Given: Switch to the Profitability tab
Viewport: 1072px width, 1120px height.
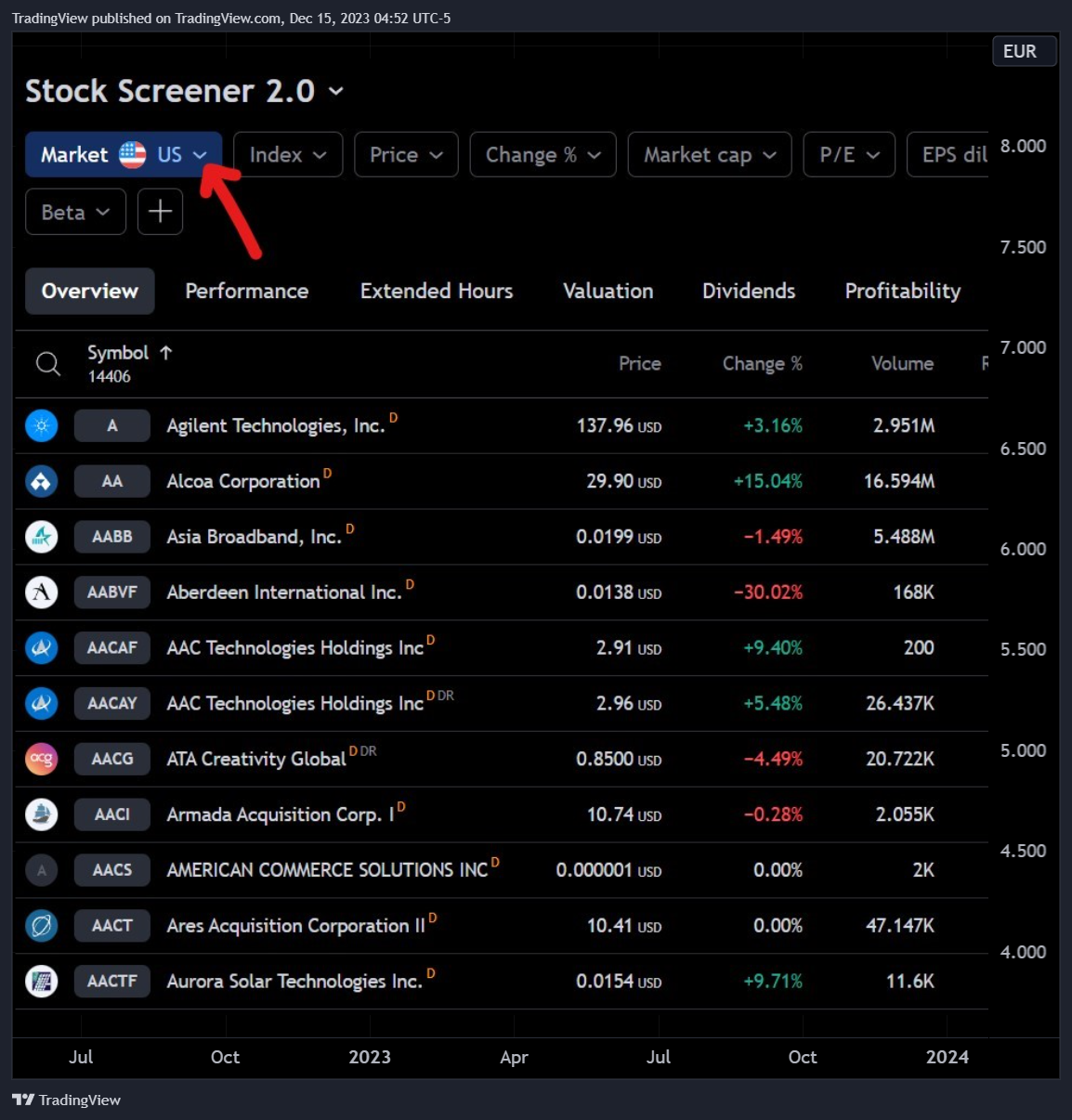Looking at the screenshot, I should tap(903, 292).
